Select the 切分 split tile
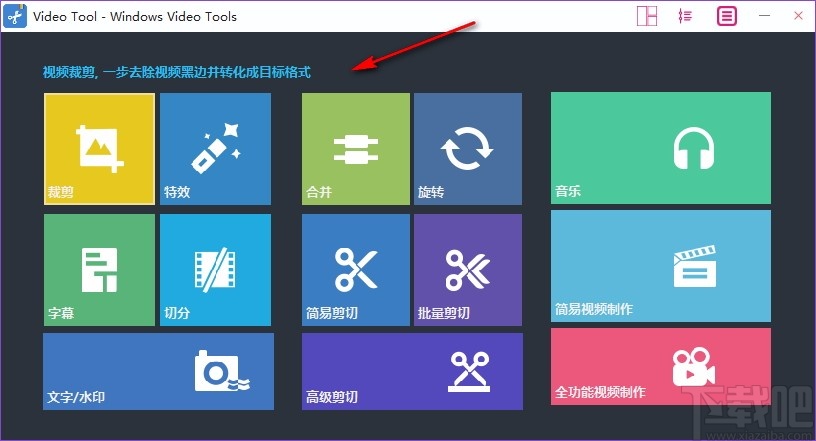Viewport: 816px width, 441px height. click(215, 270)
